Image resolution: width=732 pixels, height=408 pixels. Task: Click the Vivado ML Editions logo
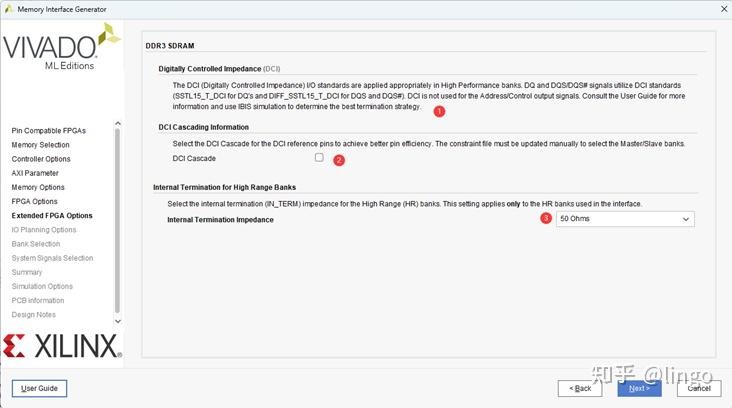[61, 47]
